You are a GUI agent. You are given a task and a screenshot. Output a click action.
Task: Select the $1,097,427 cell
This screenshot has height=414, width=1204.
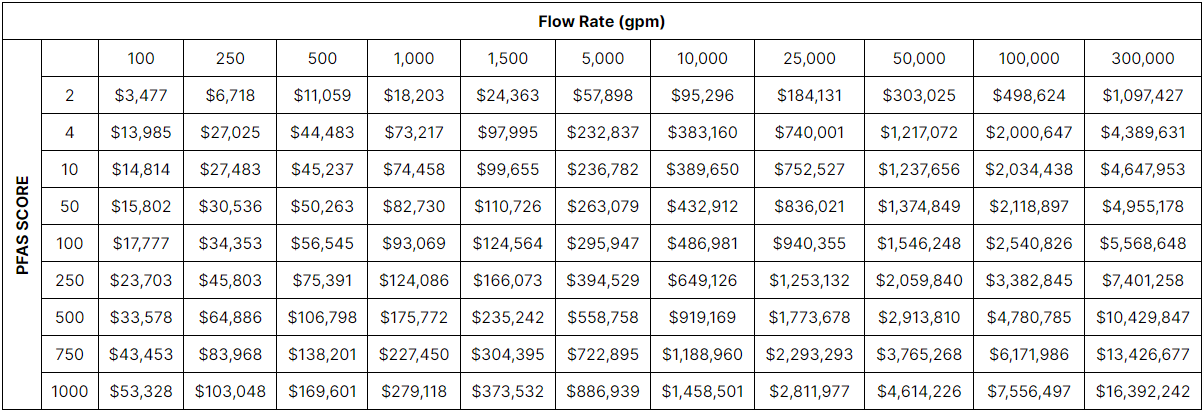click(x=1143, y=96)
